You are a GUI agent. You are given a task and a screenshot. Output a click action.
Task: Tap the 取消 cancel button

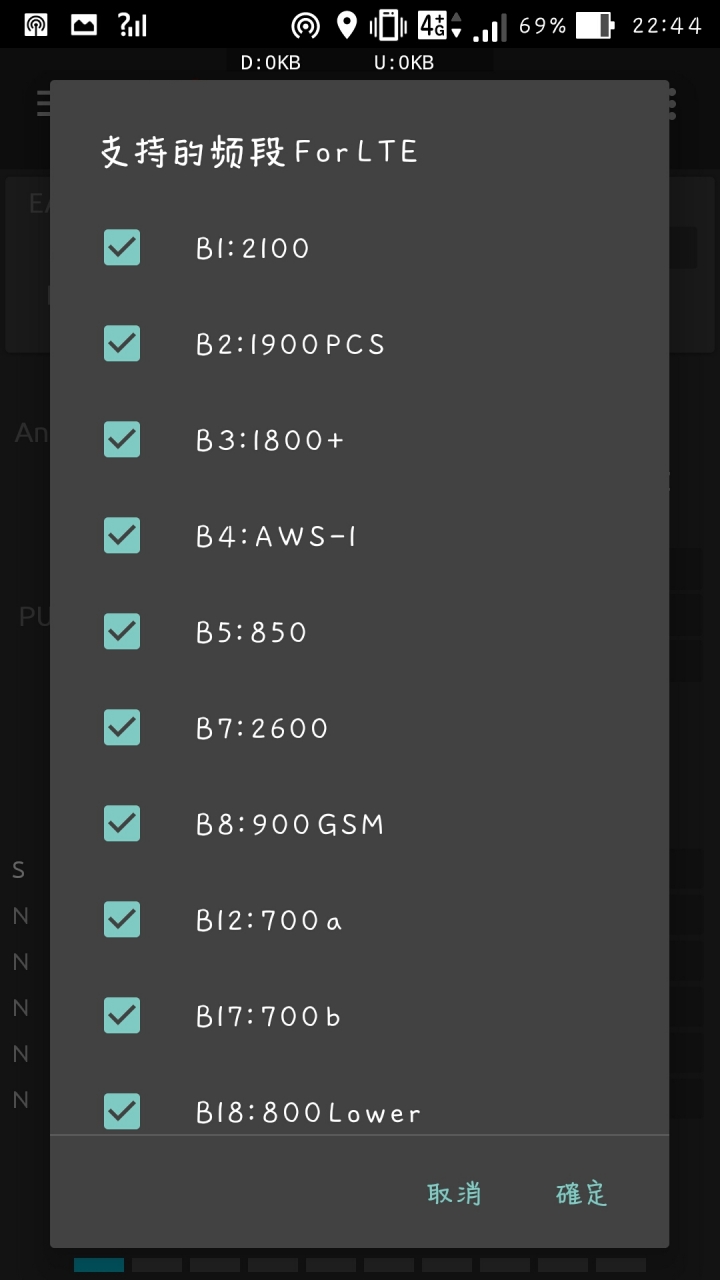pos(455,1193)
